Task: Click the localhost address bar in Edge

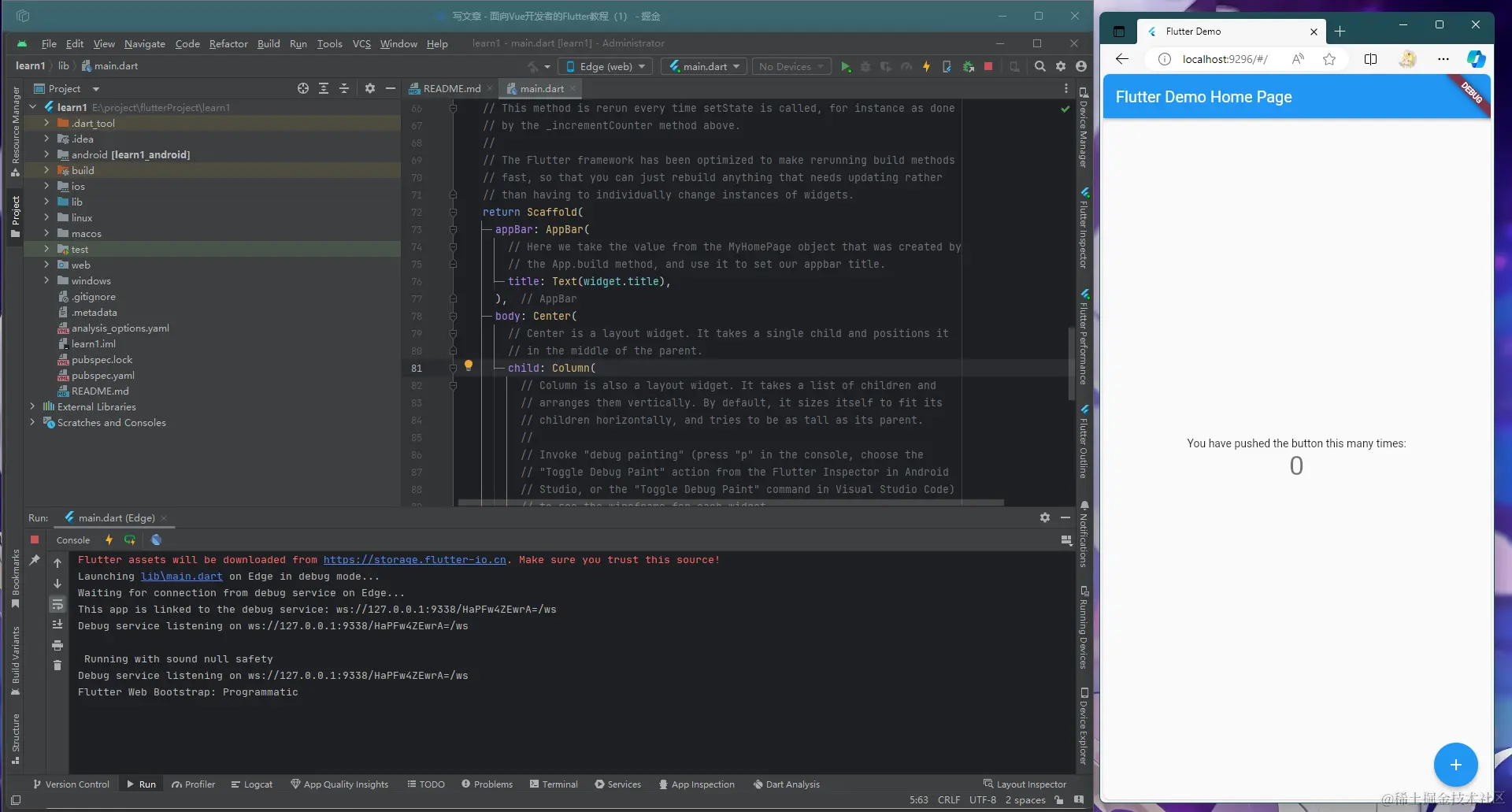Action: pyautogui.click(x=1225, y=59)
